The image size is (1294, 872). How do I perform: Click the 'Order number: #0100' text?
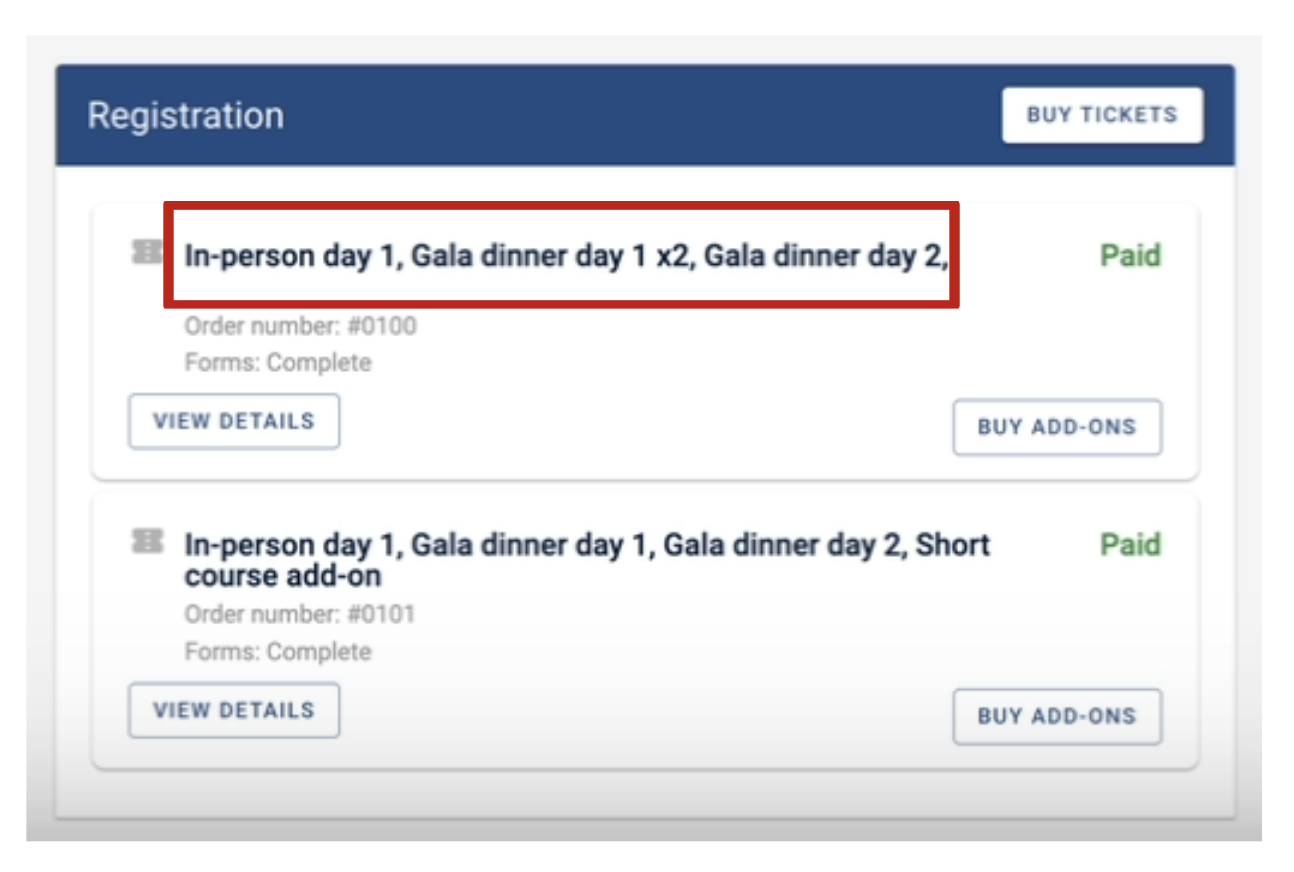pos(300,326)
